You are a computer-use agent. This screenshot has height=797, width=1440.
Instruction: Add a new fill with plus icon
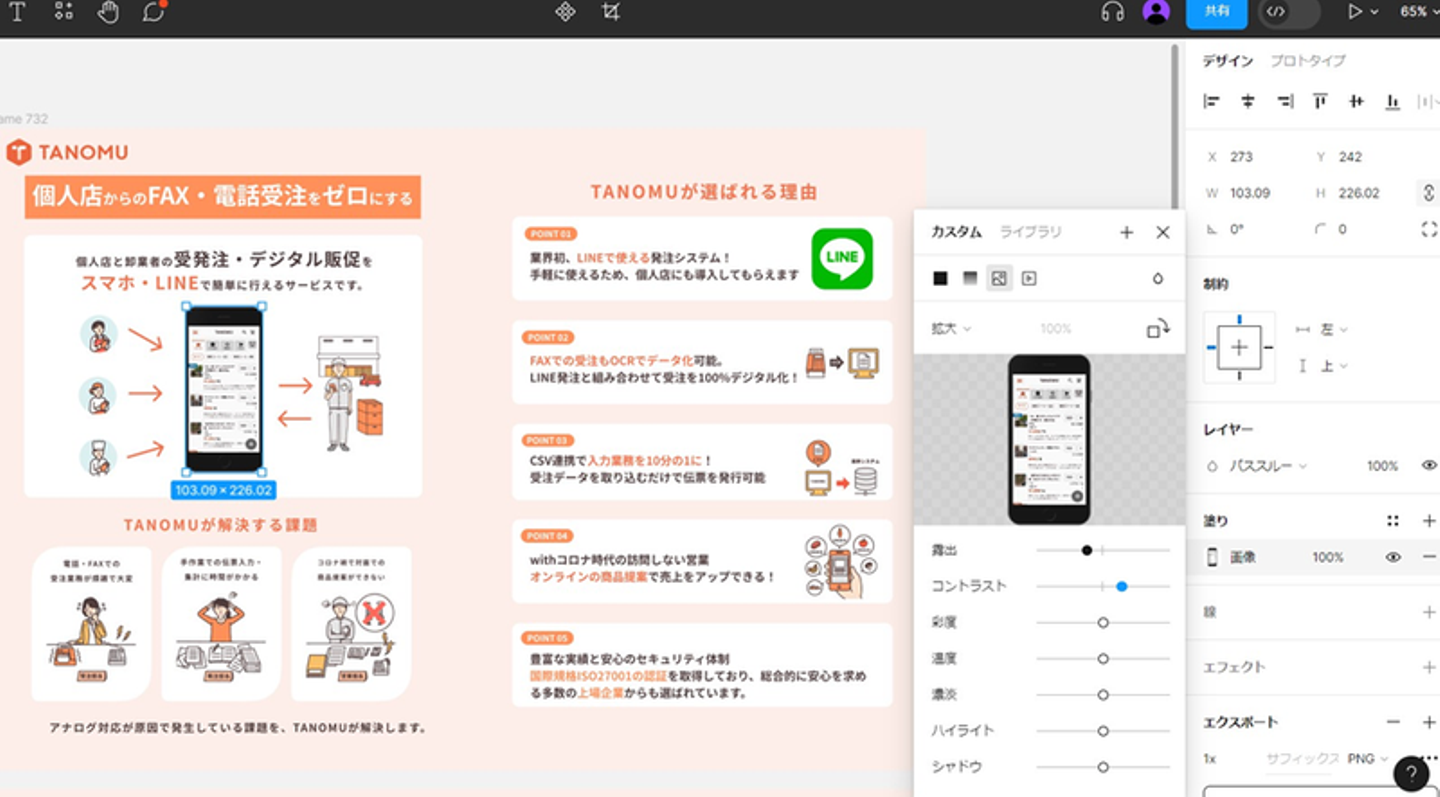click(x=1429, y=521)
